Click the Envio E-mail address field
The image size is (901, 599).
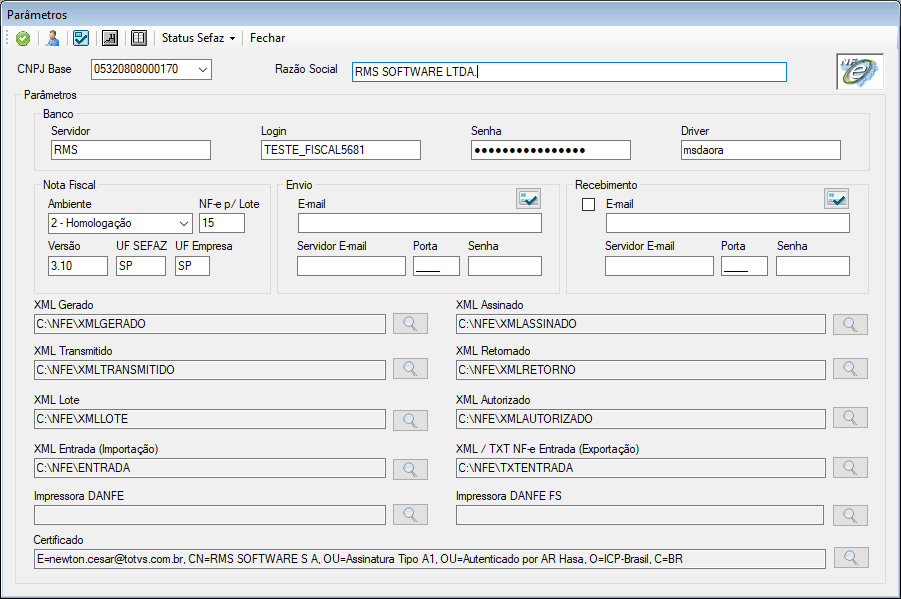tap(419, 223)
